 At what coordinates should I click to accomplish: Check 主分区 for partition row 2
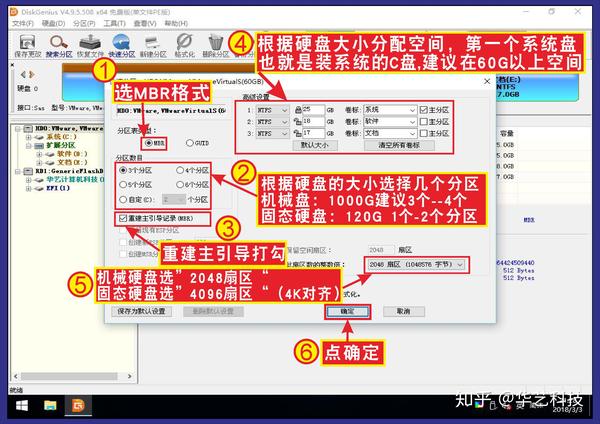coord(423,122)
